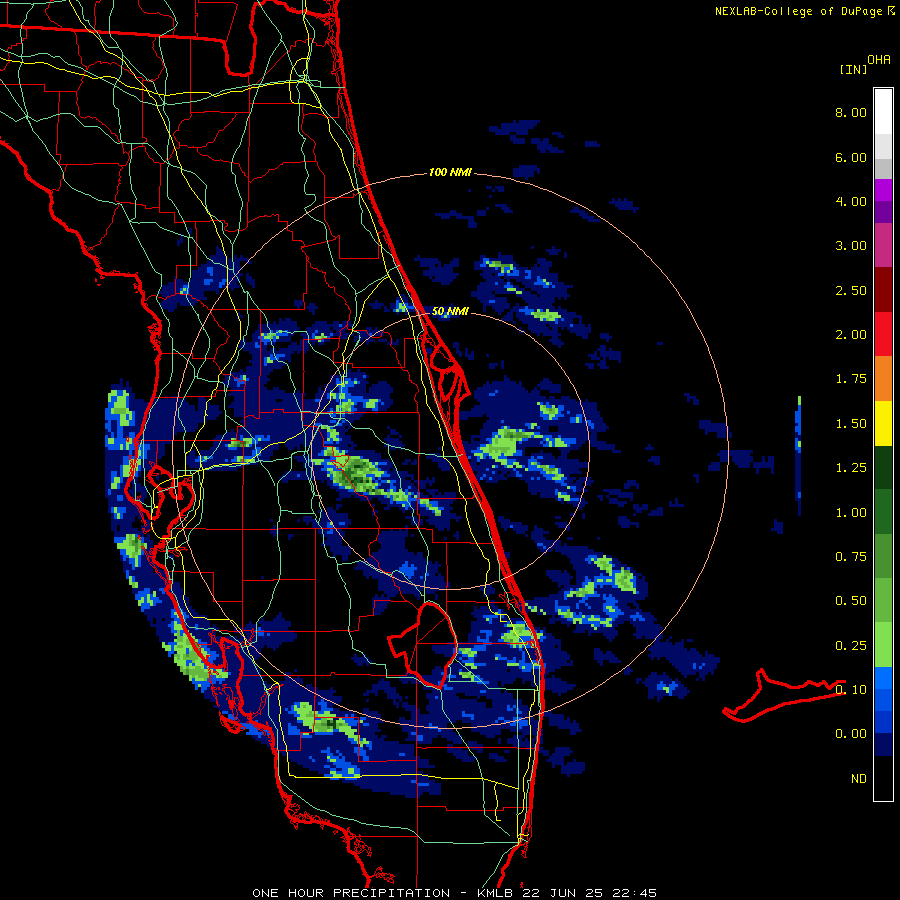Click the 8.00 legend value
Image resolution: width=900 pixels, height=900 pixels.
(851, 112)
